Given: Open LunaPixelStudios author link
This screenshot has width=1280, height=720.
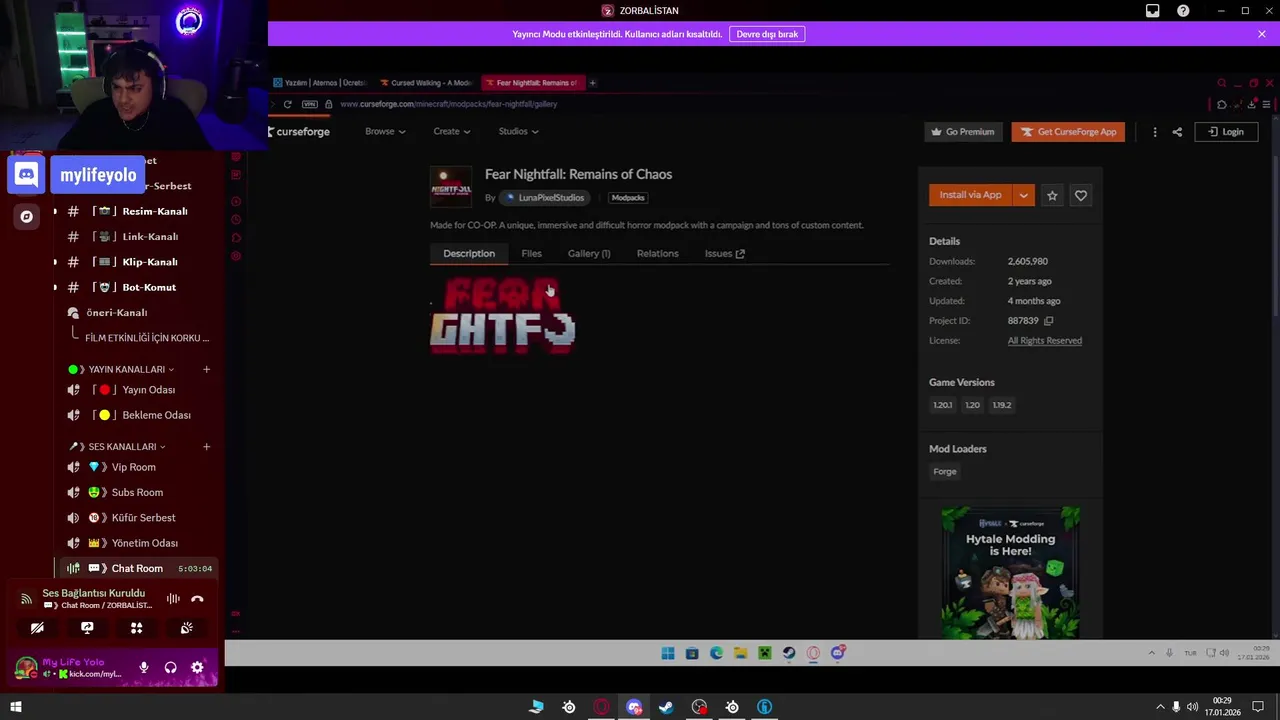Looking at the screenshot, I should click(x=545, y=198).
